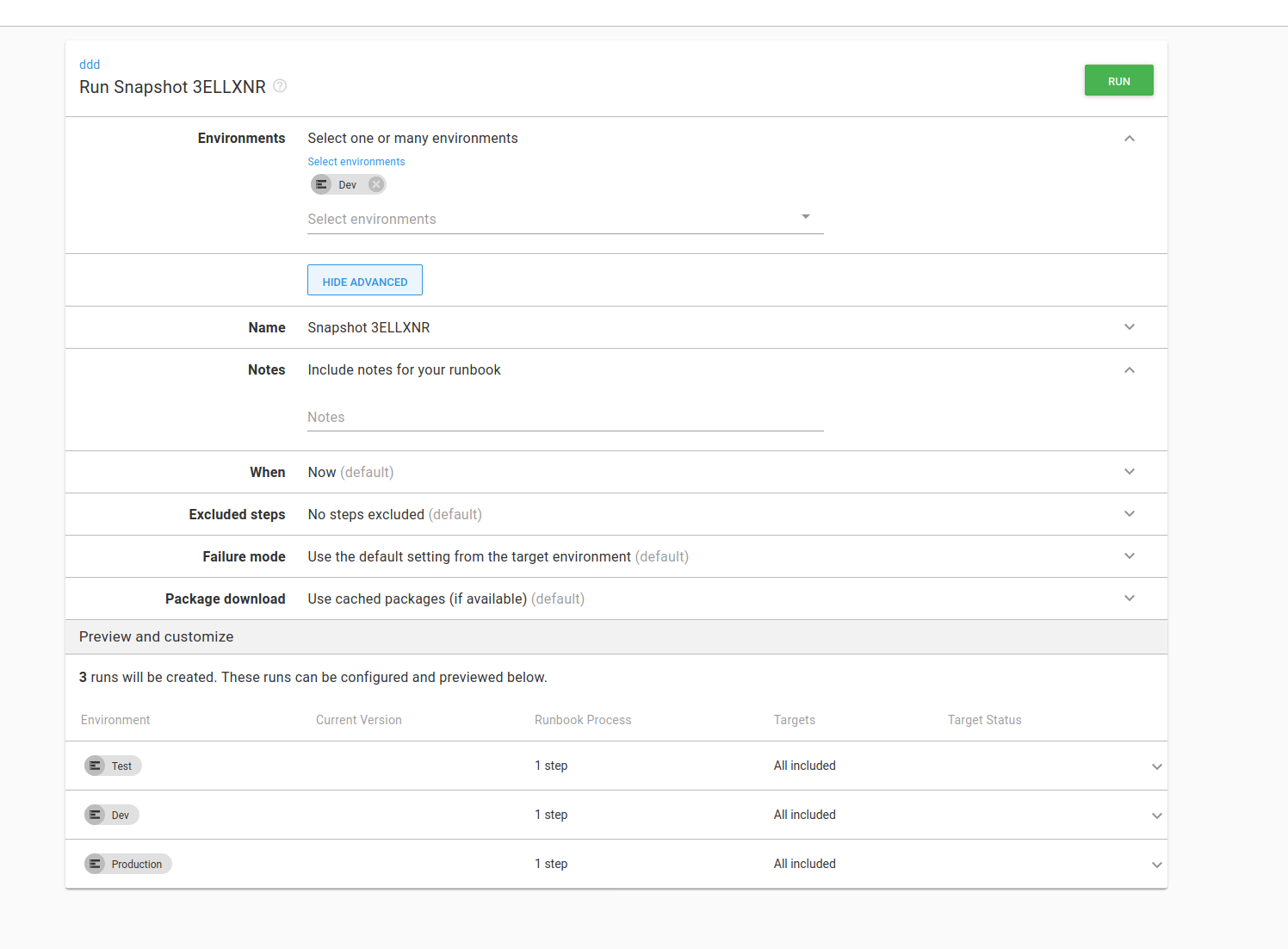The image size is (1288, 949).
Task: Click the Production environment icon in preview table
Action: (95, 864)
